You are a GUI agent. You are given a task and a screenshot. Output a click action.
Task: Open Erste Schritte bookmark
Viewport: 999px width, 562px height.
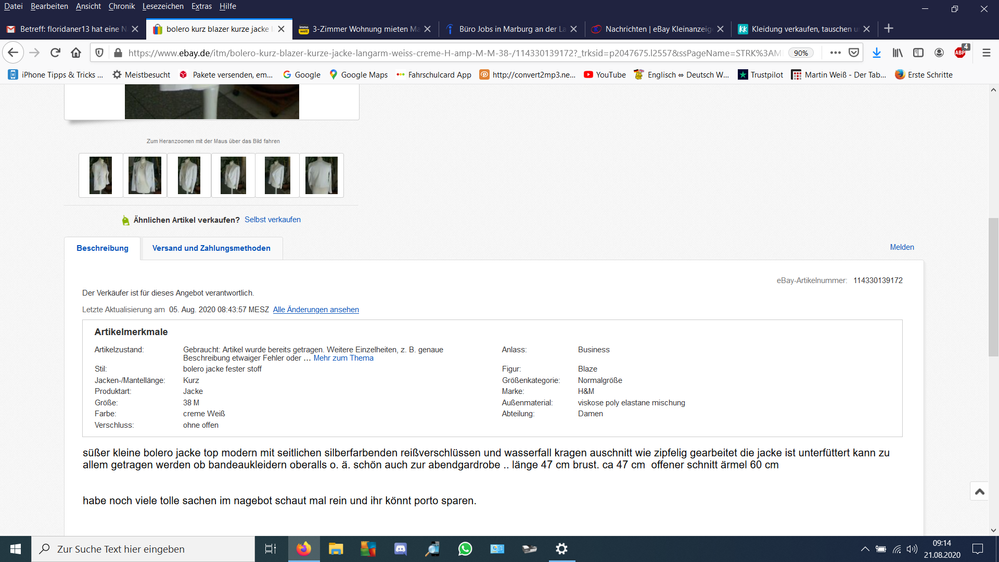[923, 75]
